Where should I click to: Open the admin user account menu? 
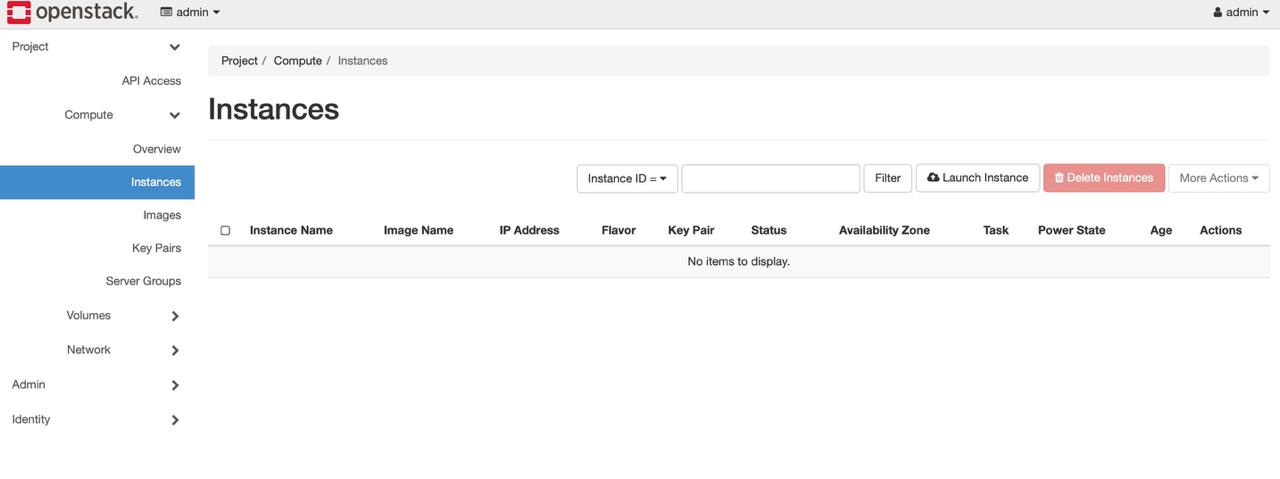tap(1240, 13)
